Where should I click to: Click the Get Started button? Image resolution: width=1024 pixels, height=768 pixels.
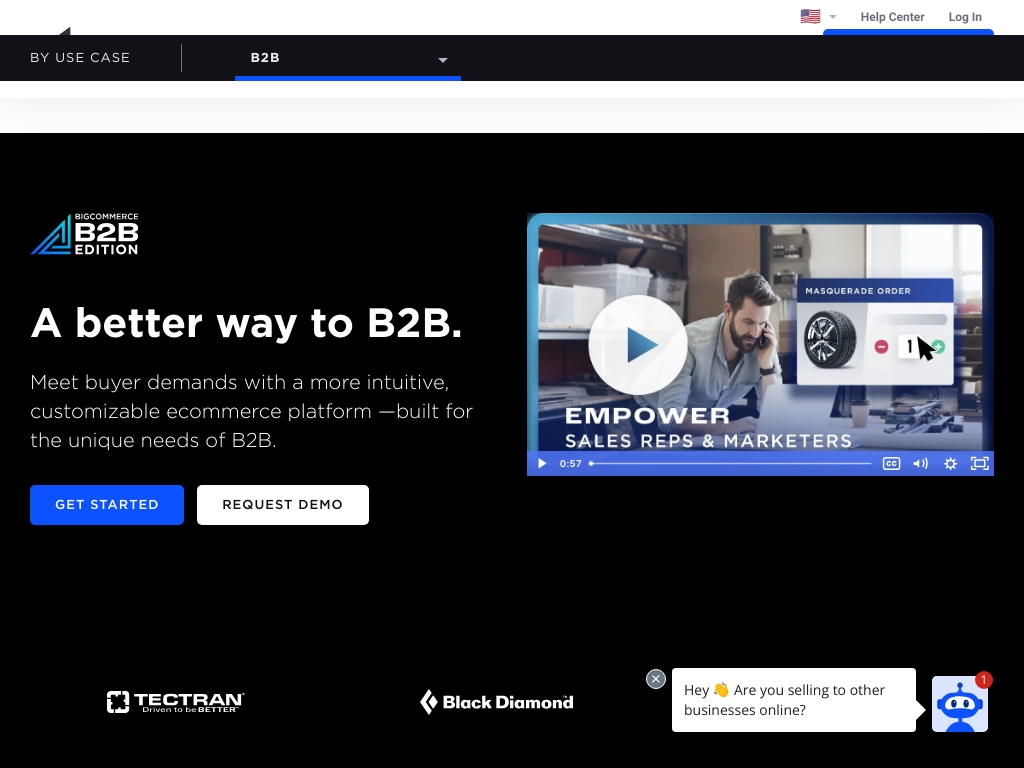pos(107,505)
